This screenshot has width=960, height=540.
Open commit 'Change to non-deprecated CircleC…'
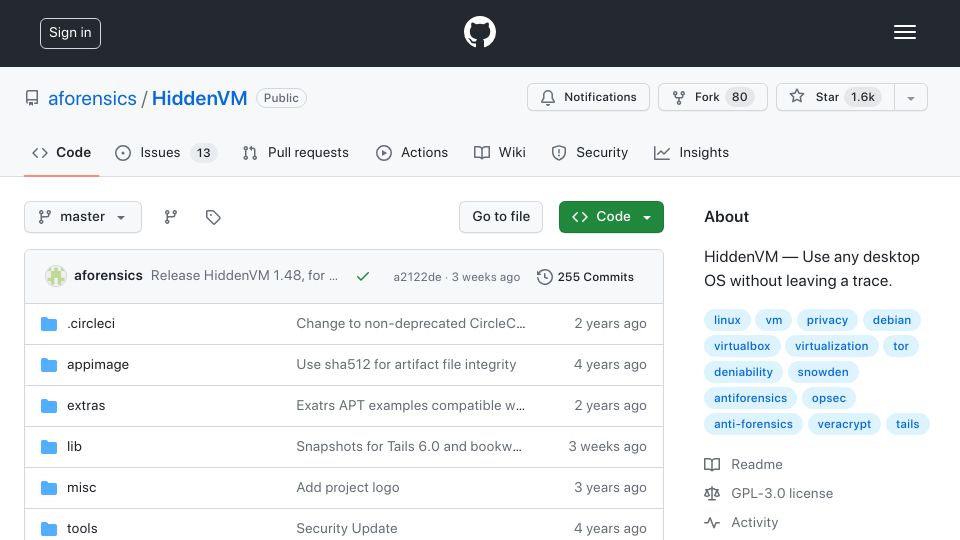tap(411, 323)
